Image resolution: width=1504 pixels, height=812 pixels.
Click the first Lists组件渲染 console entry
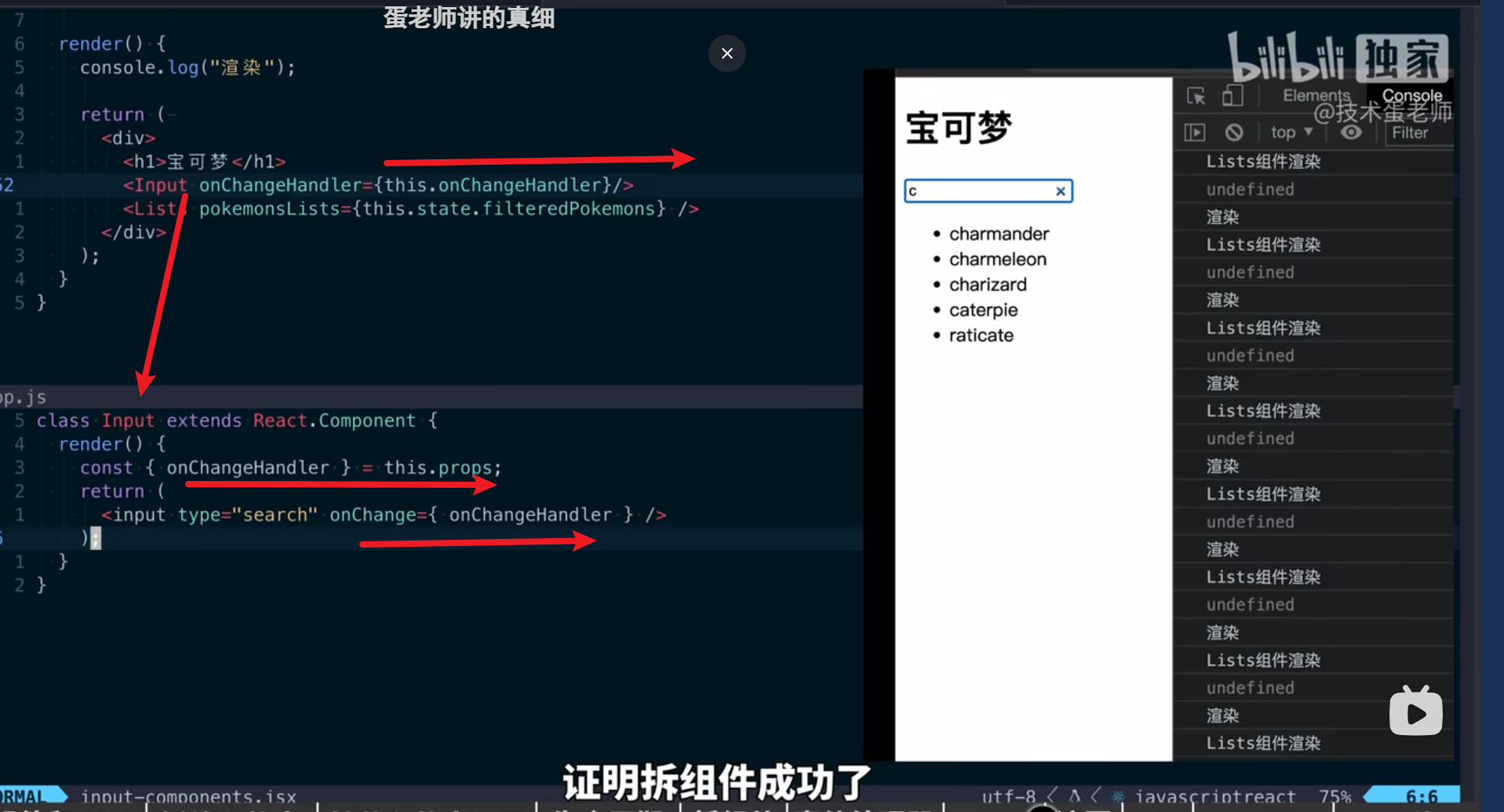tap(1262, 162)
